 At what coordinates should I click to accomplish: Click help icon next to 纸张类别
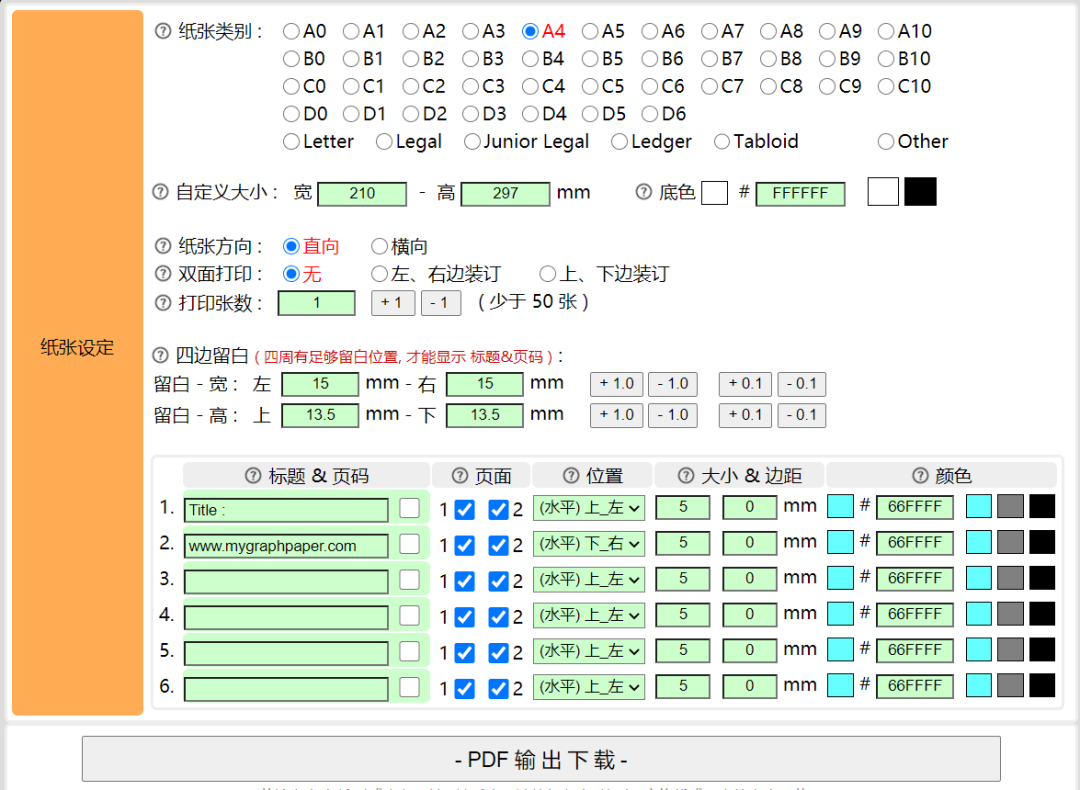click(163, 31)
